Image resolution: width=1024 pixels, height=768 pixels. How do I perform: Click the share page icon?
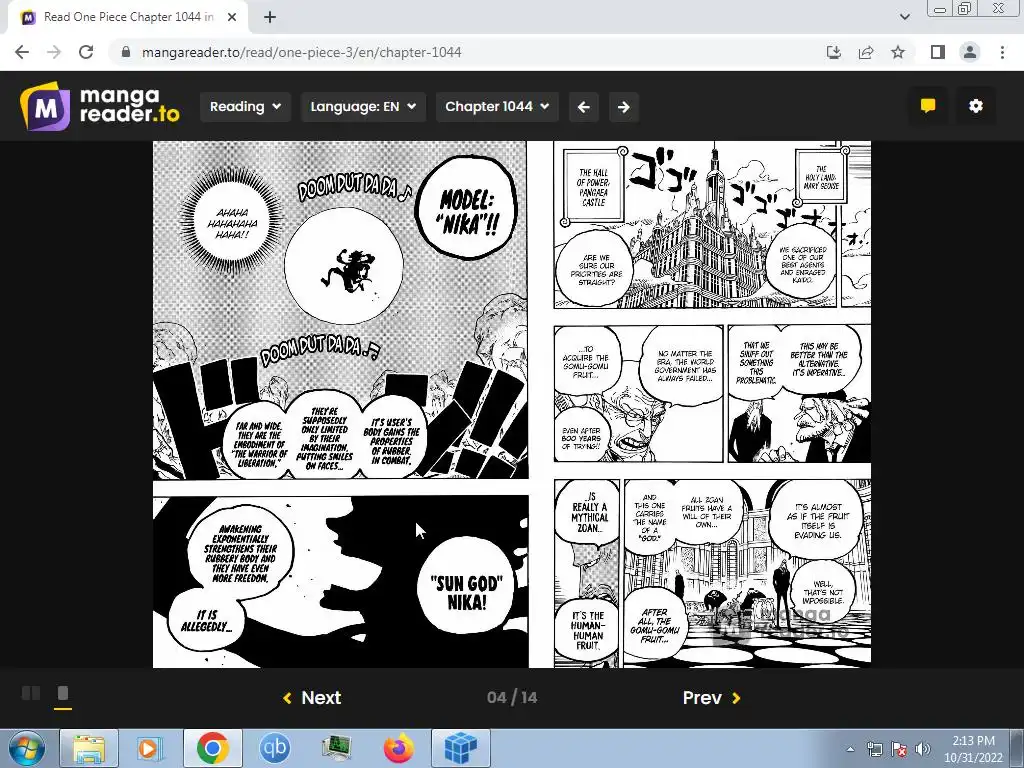click(x=866, y=52)
